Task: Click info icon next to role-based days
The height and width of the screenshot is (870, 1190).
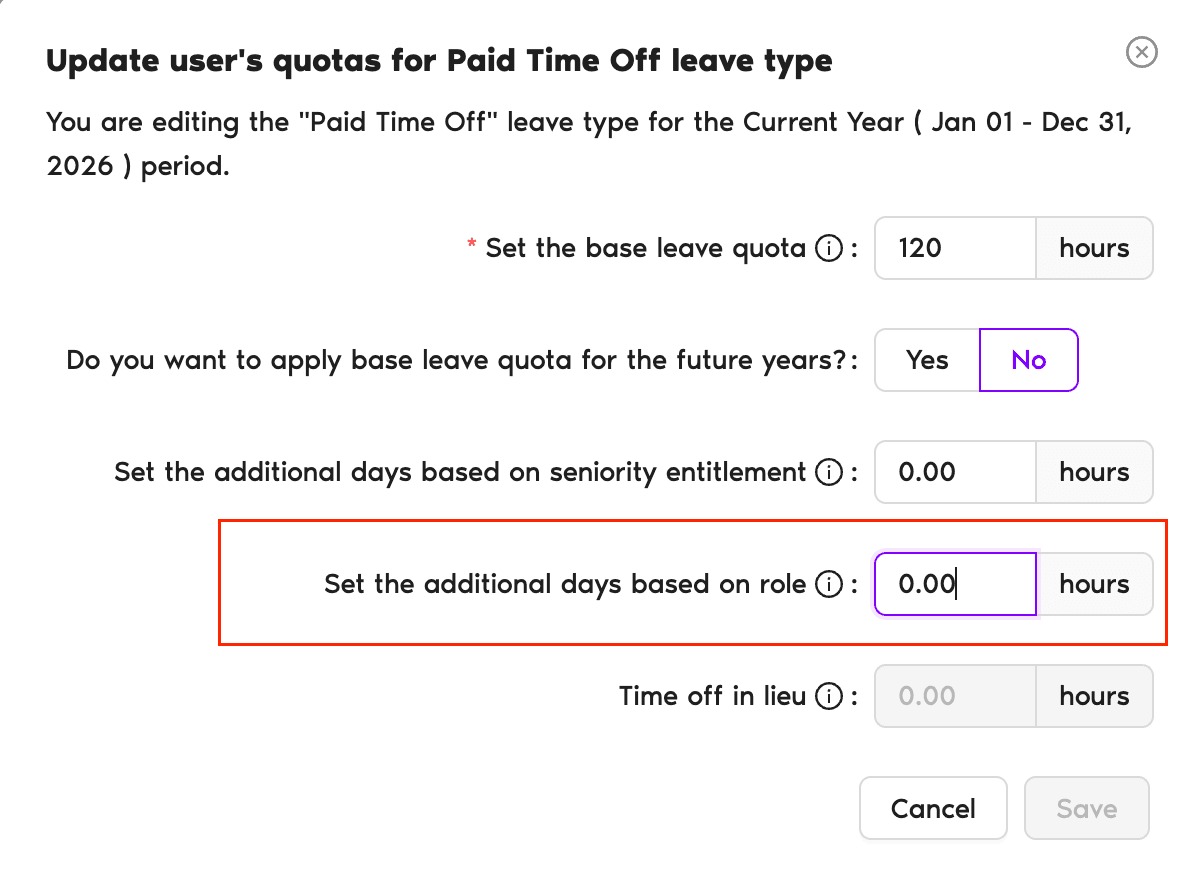Action: click(x=828, y=584)
